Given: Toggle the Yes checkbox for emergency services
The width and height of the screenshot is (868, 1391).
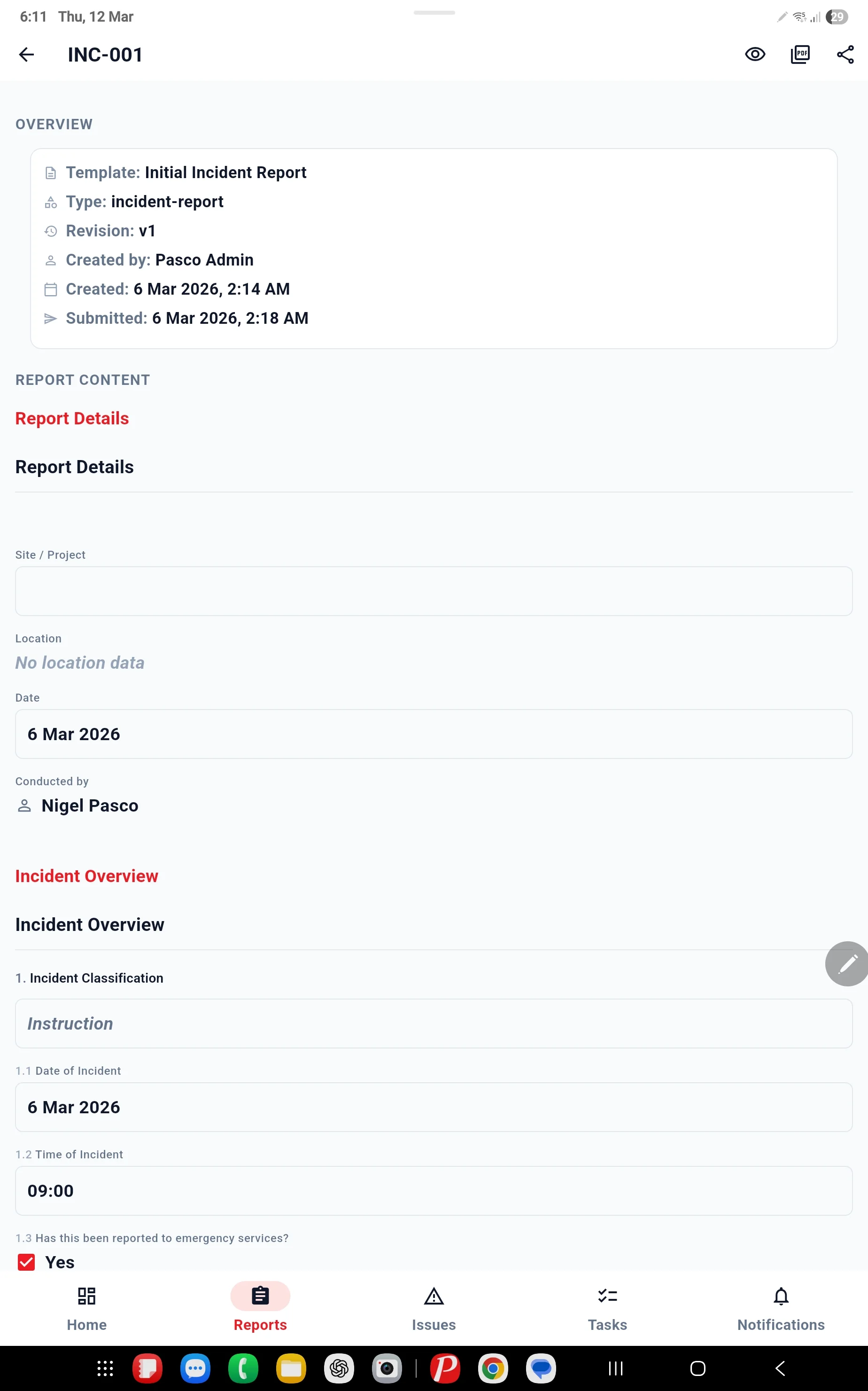Looking at the screenshot, I should (26, 1262).
